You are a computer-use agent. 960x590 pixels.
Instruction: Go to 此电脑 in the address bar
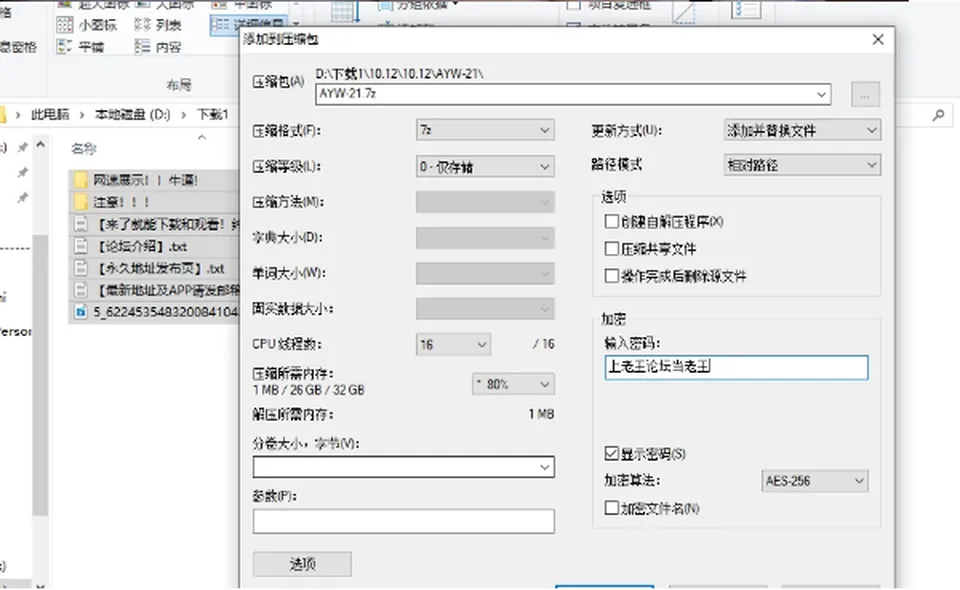tap(50, 114)
